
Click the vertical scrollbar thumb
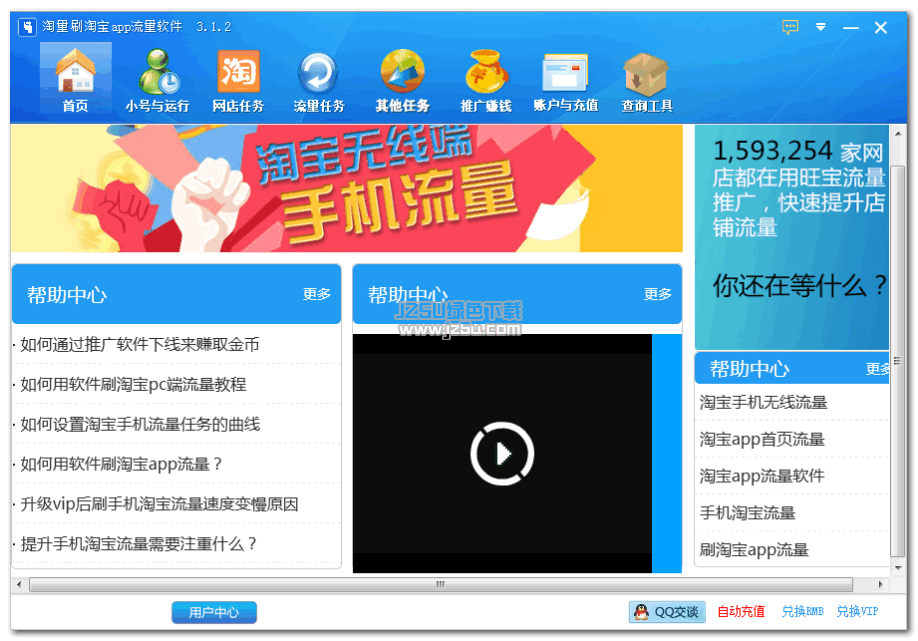(x=898, y=360)
